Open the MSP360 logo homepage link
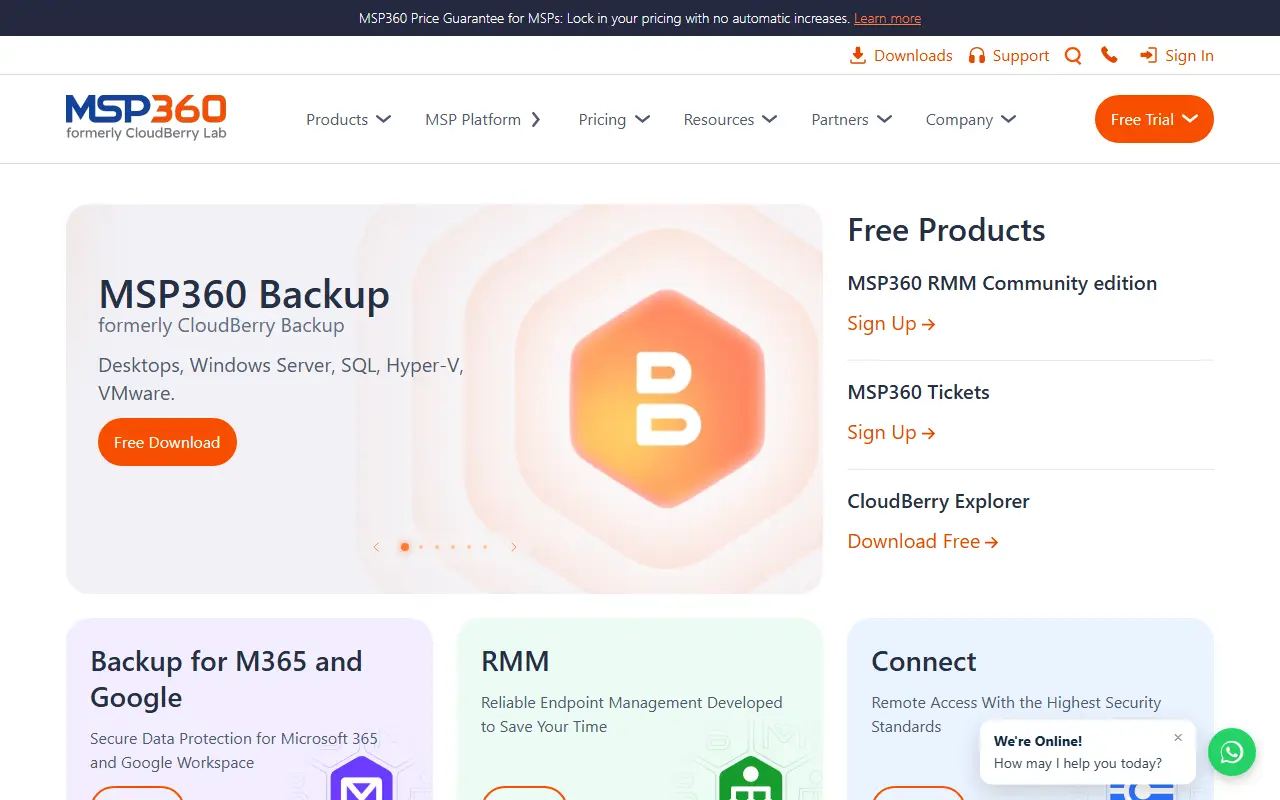1280x800 pixels. coord(146,117)
